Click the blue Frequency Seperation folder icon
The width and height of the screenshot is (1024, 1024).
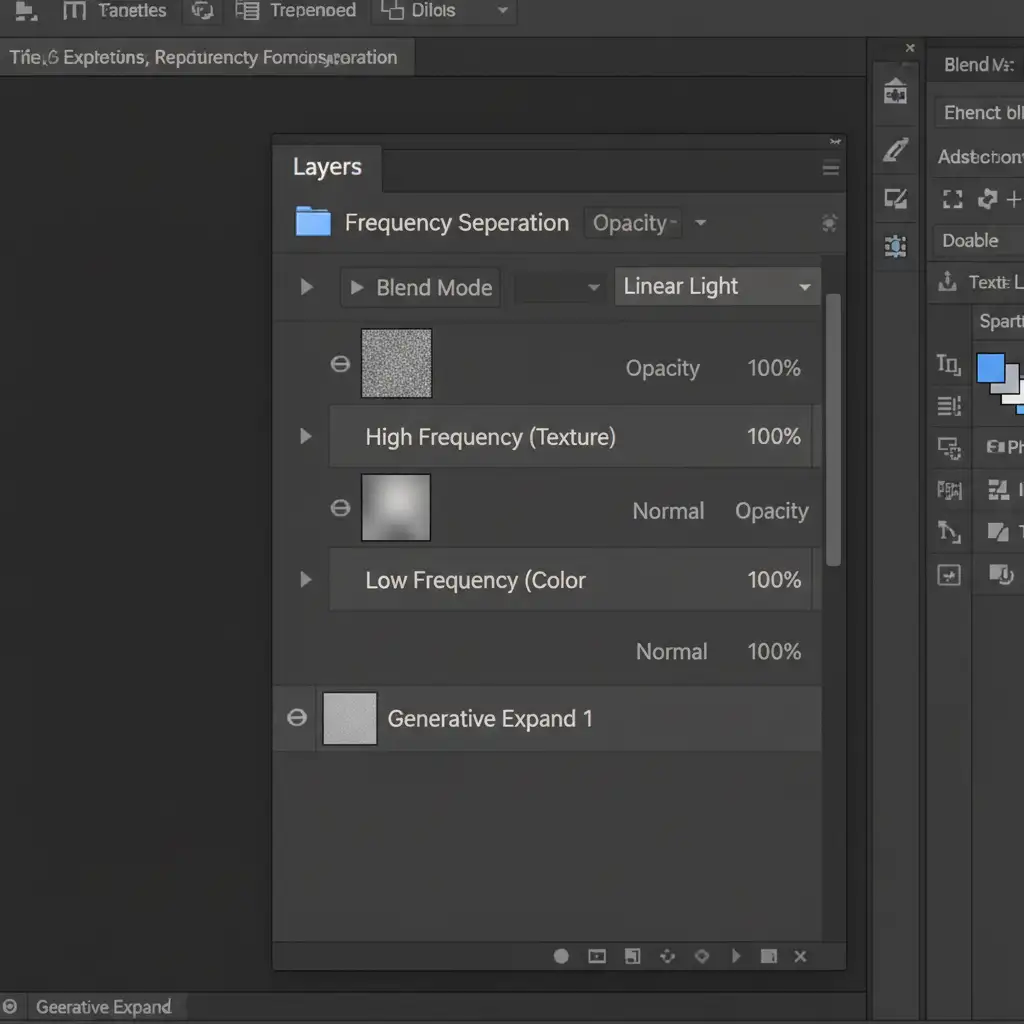click(313, 222)
